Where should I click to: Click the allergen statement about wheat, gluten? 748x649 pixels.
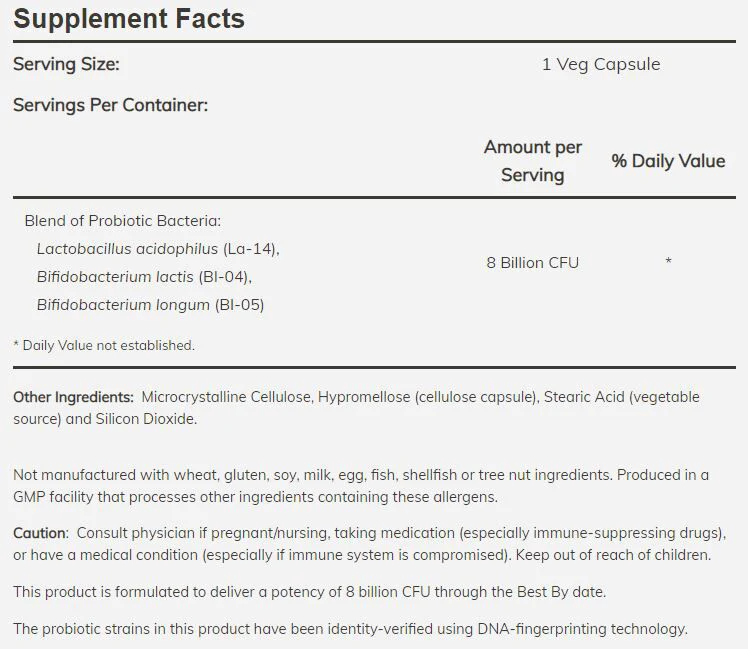click(x=361, y=486)
